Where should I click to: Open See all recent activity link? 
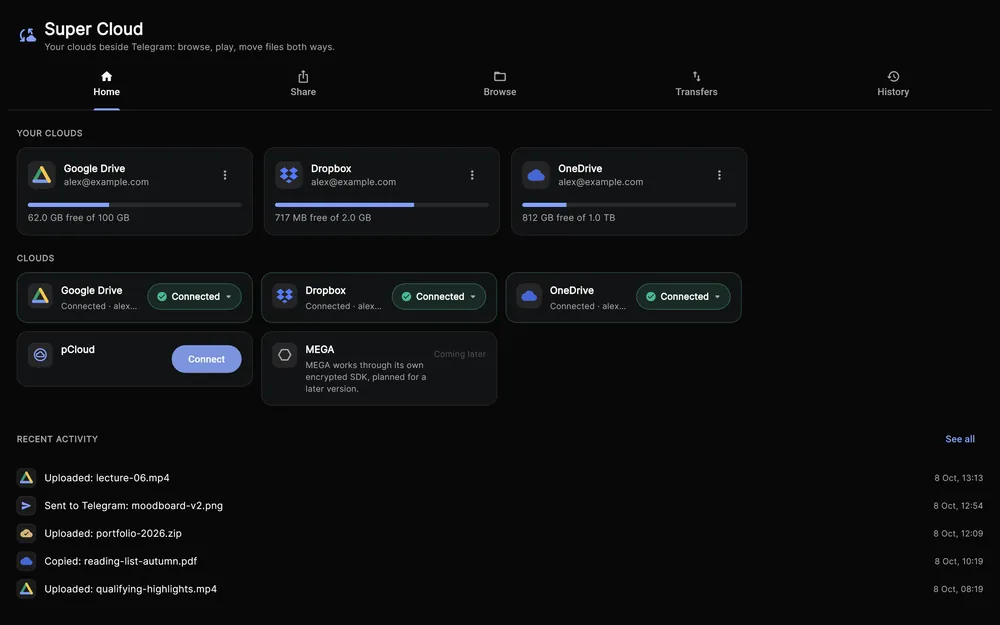coord(960,439)
